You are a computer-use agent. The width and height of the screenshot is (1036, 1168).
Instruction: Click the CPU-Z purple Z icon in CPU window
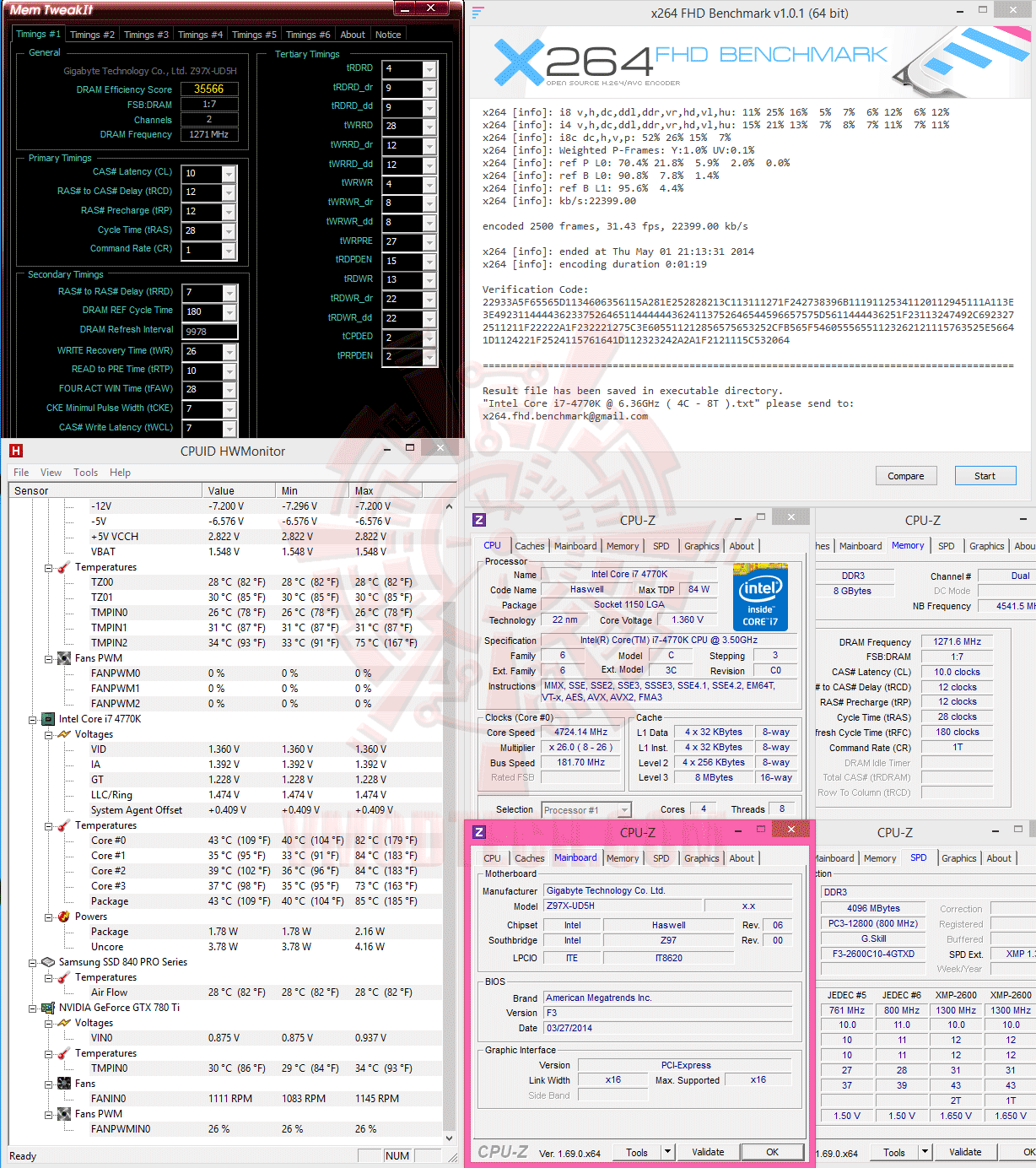click(479, 520)
